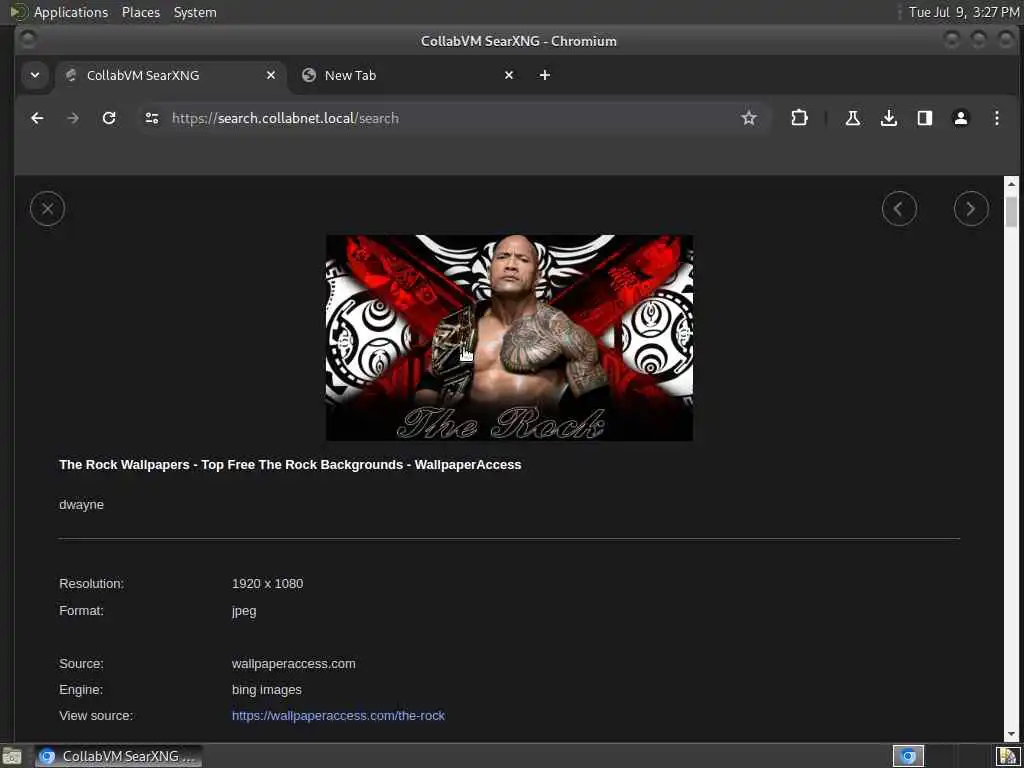Image resolution: width=1024 pixels, height=768 pixels.
Task: Click the Rock Wallpapers title text
Action: point(290,464)
